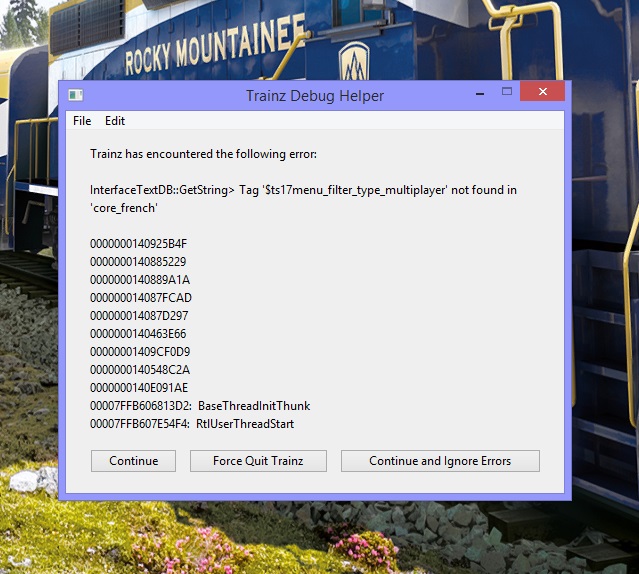Select address 0000000140885229
This screenshot has height=574, width=639.
(138, 262)
